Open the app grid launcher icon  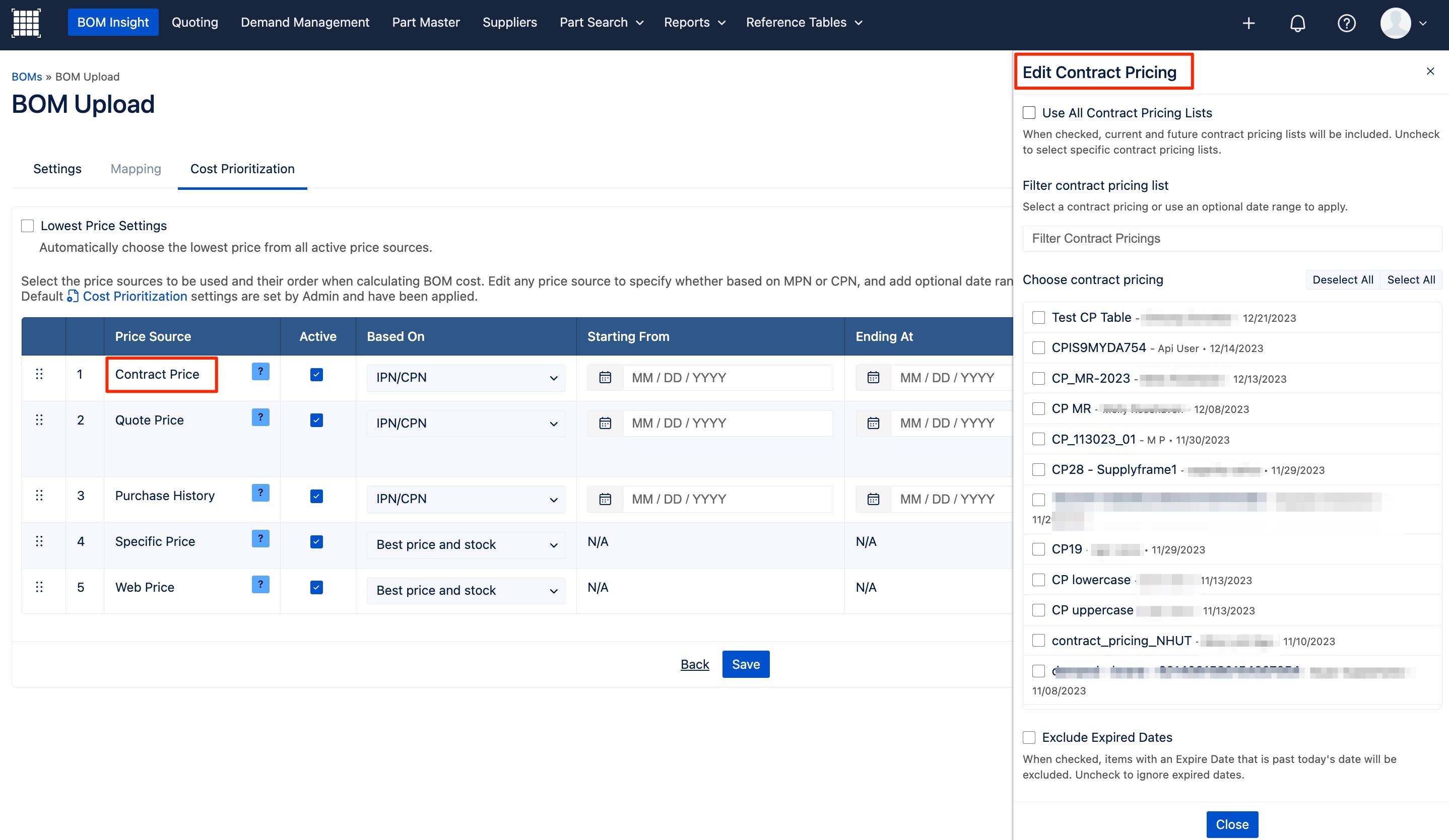(x=26, y=22)
